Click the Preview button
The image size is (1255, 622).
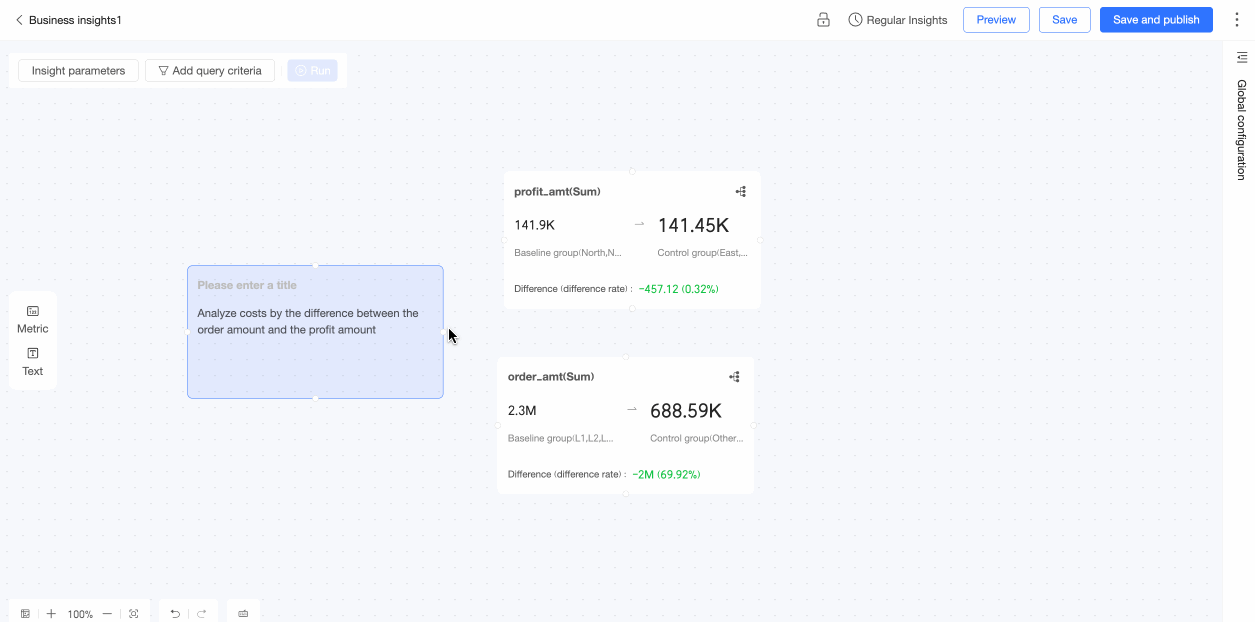(996, 20)
